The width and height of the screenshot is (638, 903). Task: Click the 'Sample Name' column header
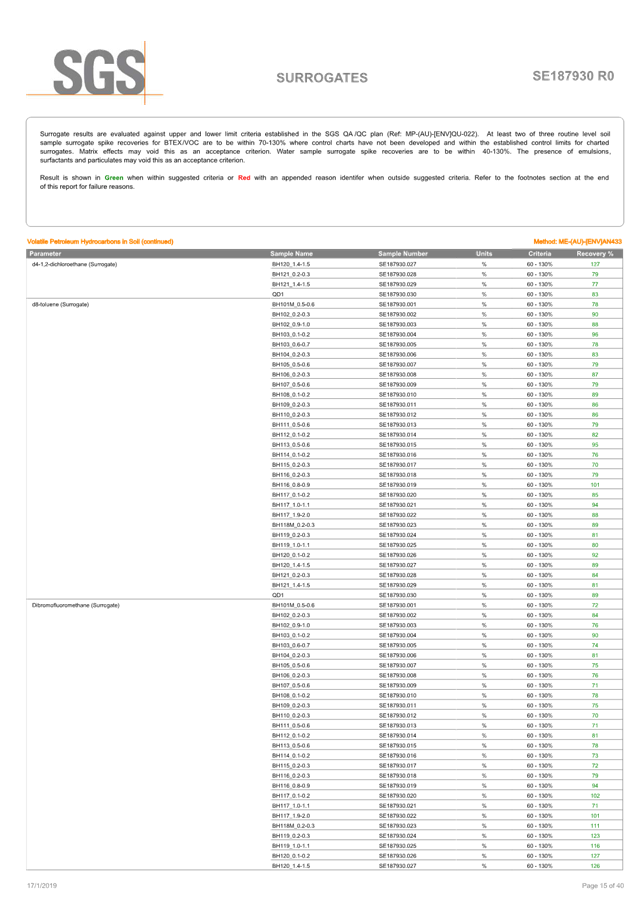291,253
